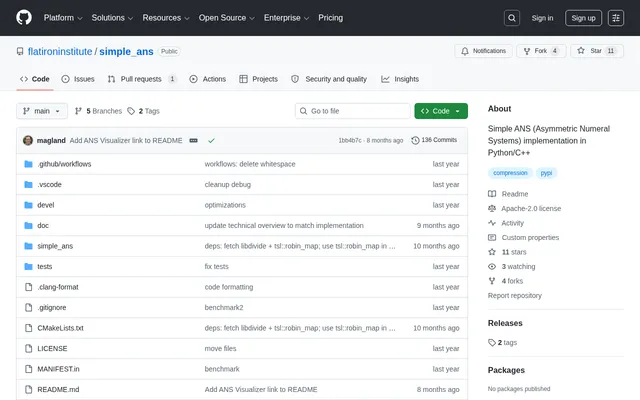Open the search magnifier icon button

511,18
